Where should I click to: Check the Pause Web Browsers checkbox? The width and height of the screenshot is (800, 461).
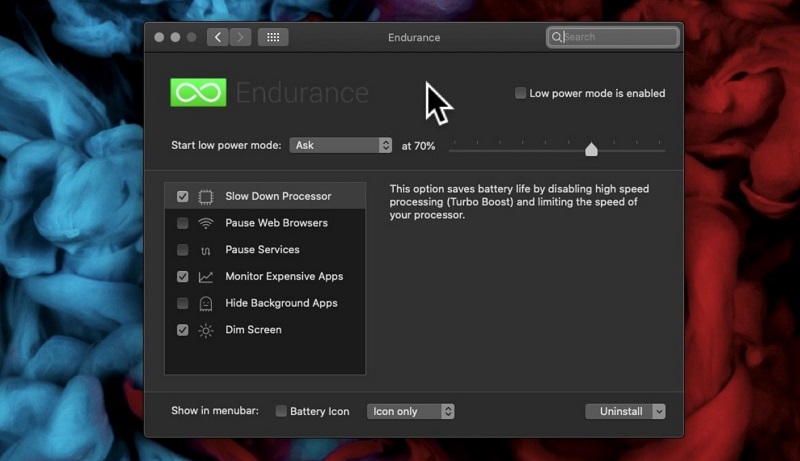182,223
